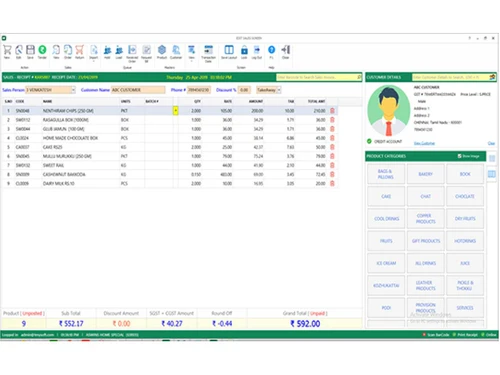
Task: Select the SWEET RAIL item row
Action: [170, 165]
